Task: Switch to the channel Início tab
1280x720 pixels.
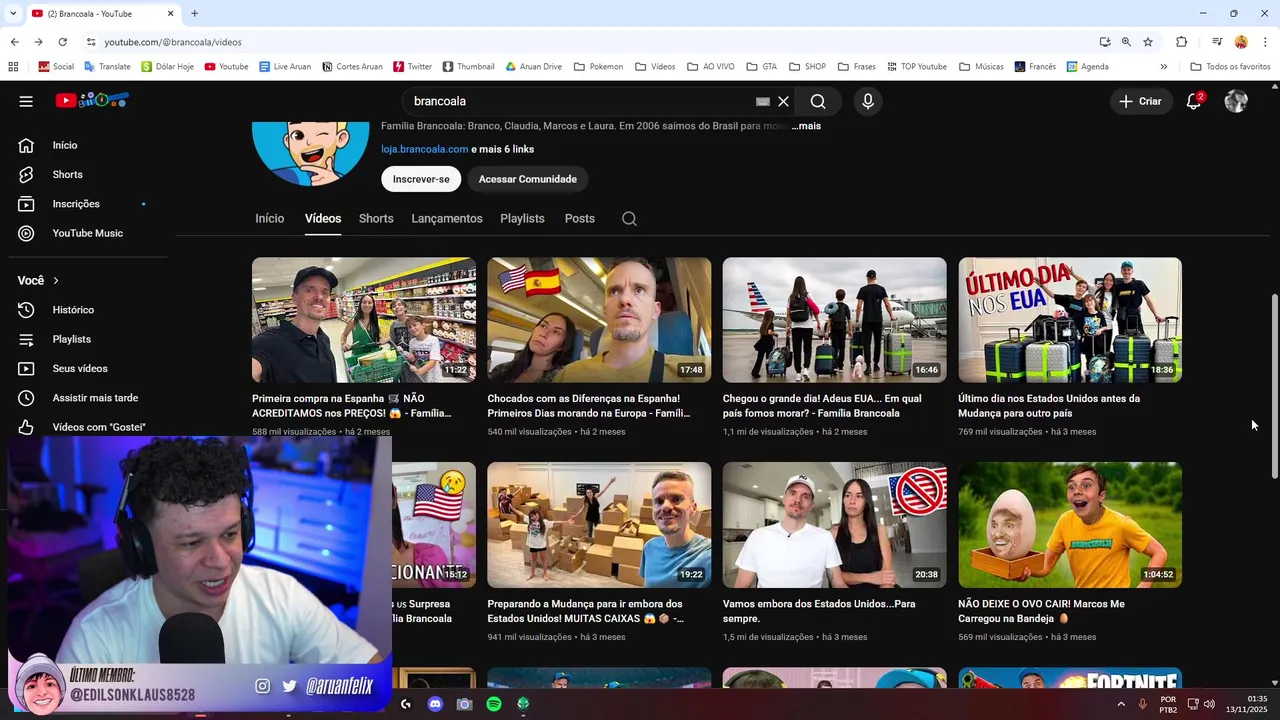Action: click(x=269, y=218)
